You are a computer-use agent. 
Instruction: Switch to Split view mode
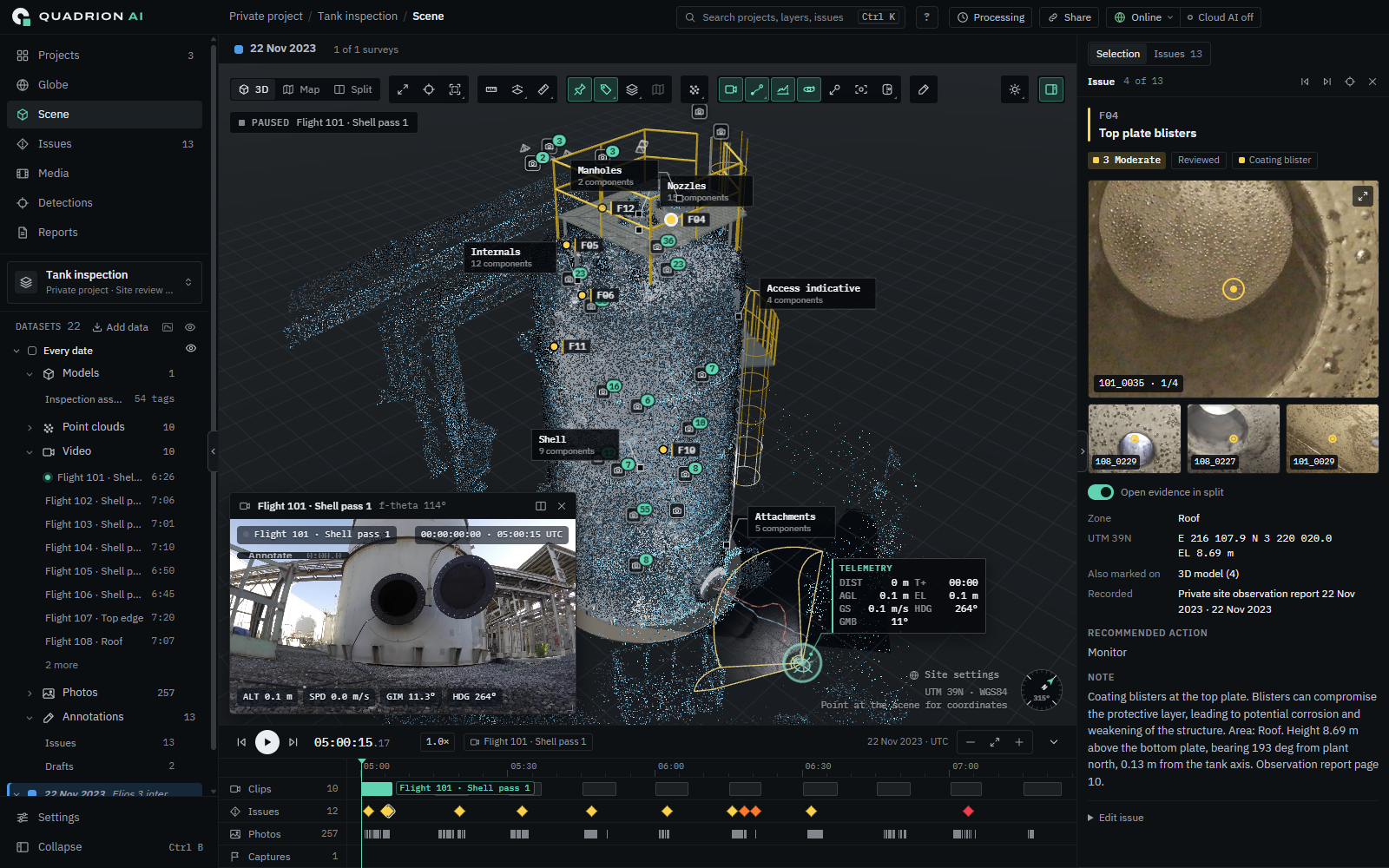353,89
